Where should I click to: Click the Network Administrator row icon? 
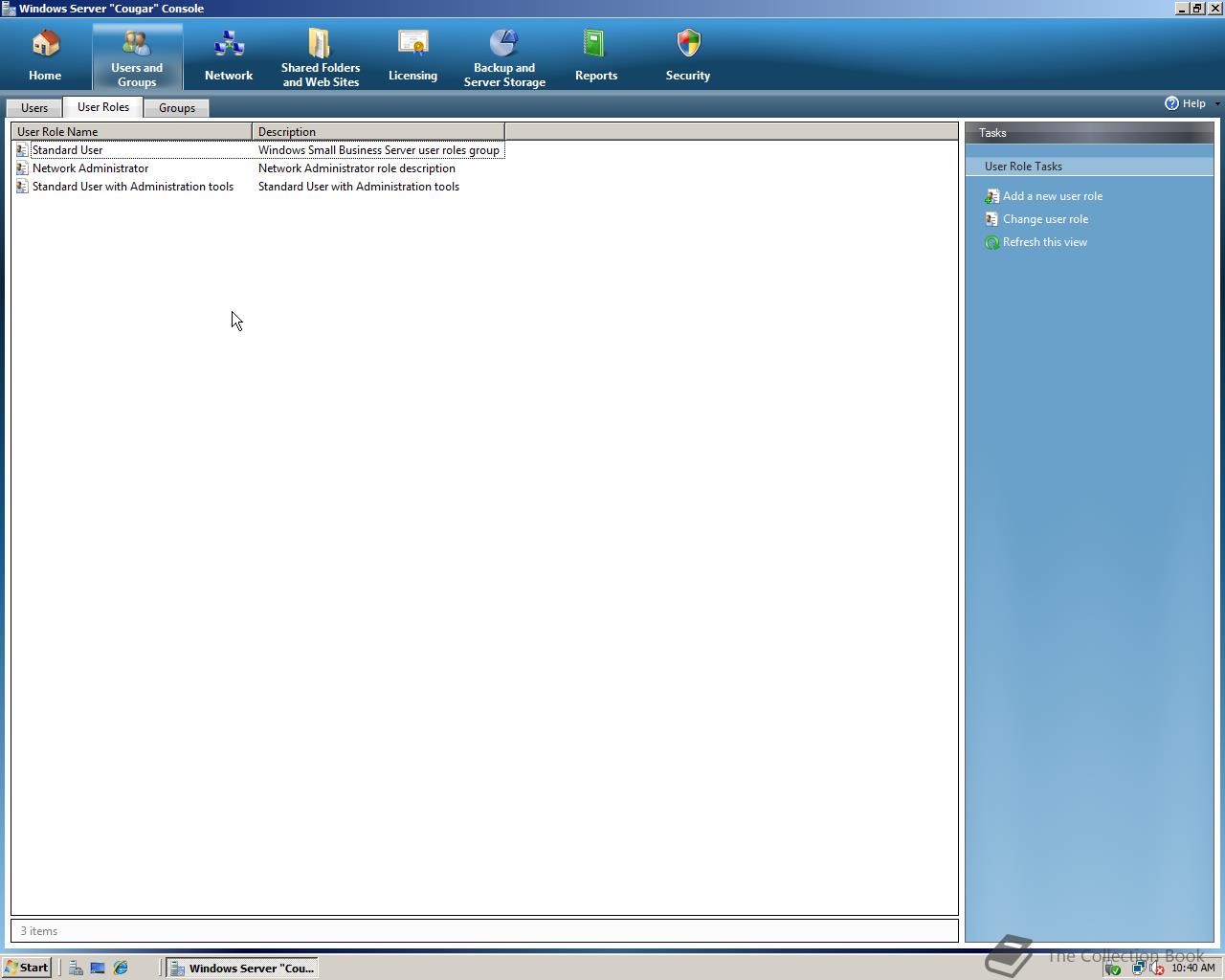pos(22,168)
